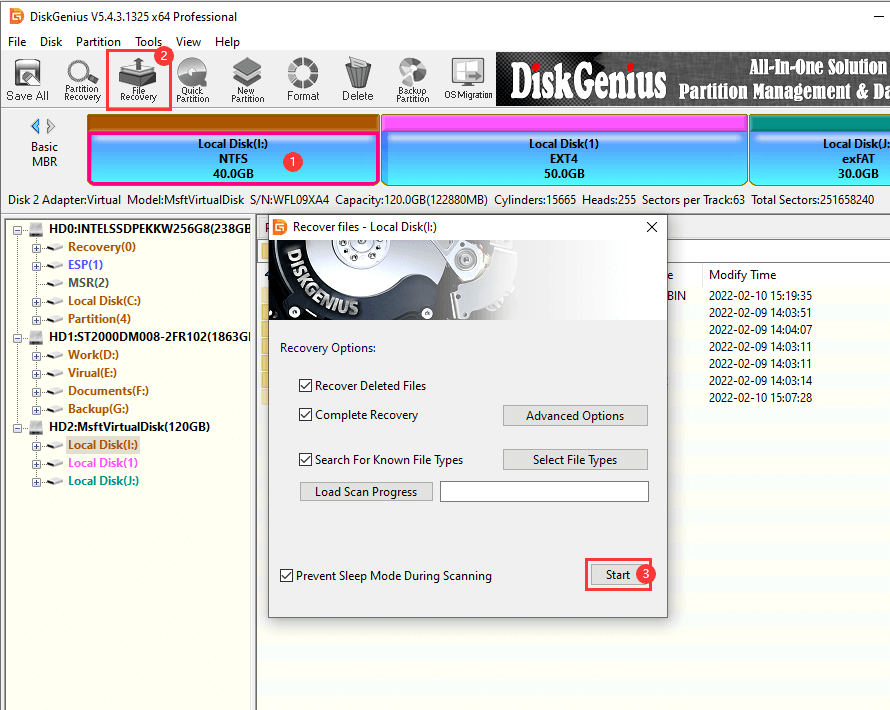This screenshot has width=890, height=710.
Task: Toggle Prevent Sleep Mode During Scanning
Action: [287, 576]
